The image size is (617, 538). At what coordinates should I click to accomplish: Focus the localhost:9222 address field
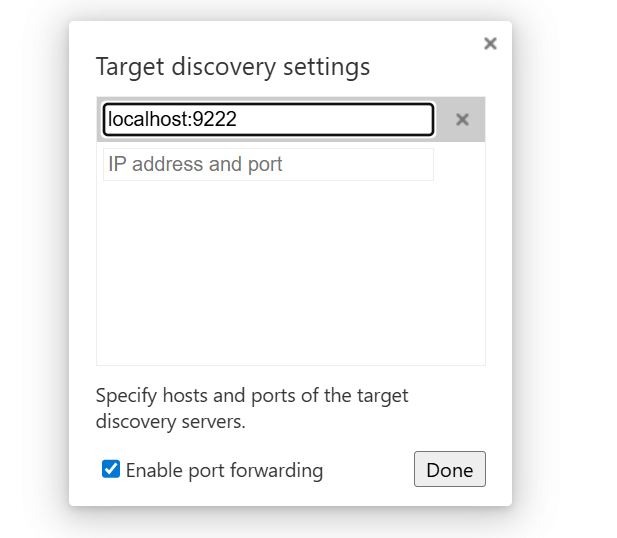click(268, 120)
